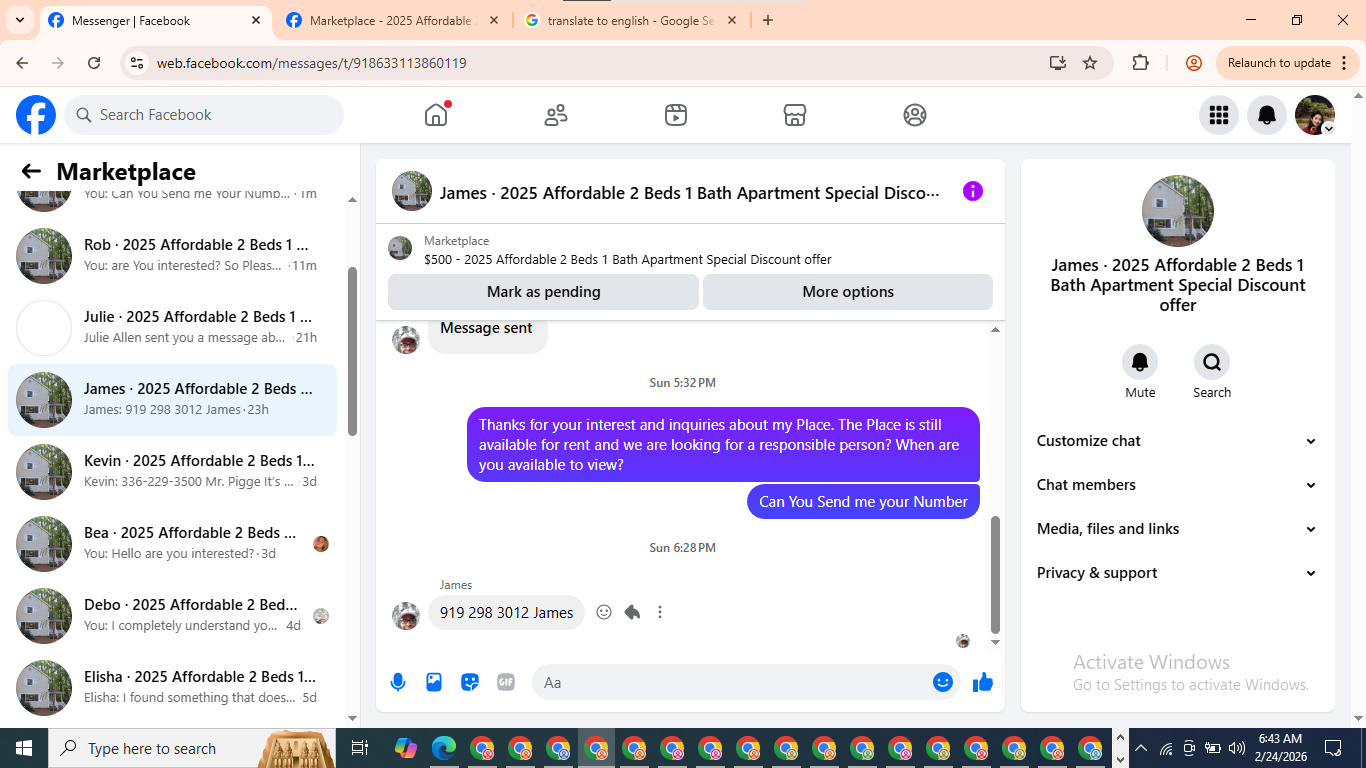Send a thumbs-up like

(983, 682)
